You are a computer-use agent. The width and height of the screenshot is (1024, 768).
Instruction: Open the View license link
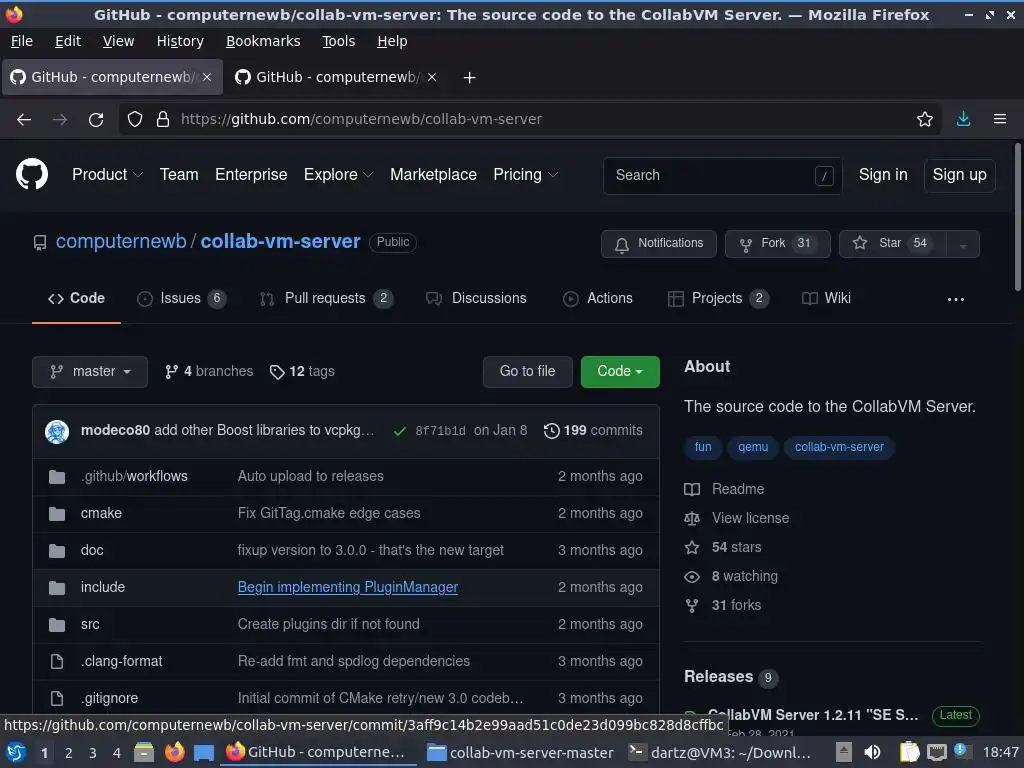[x=750, y=519]
